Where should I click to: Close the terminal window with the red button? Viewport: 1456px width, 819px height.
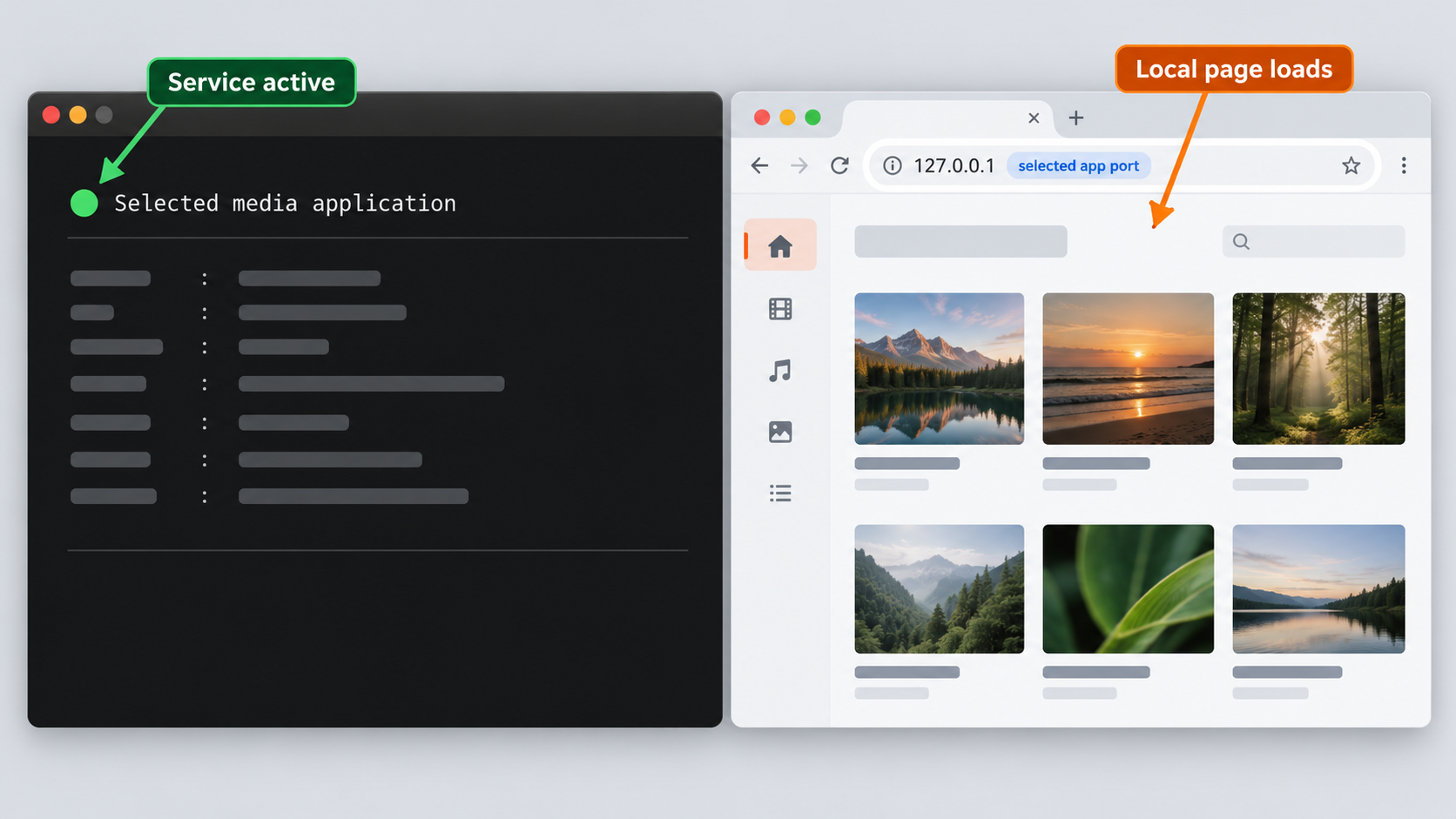(x=51, y=115)
